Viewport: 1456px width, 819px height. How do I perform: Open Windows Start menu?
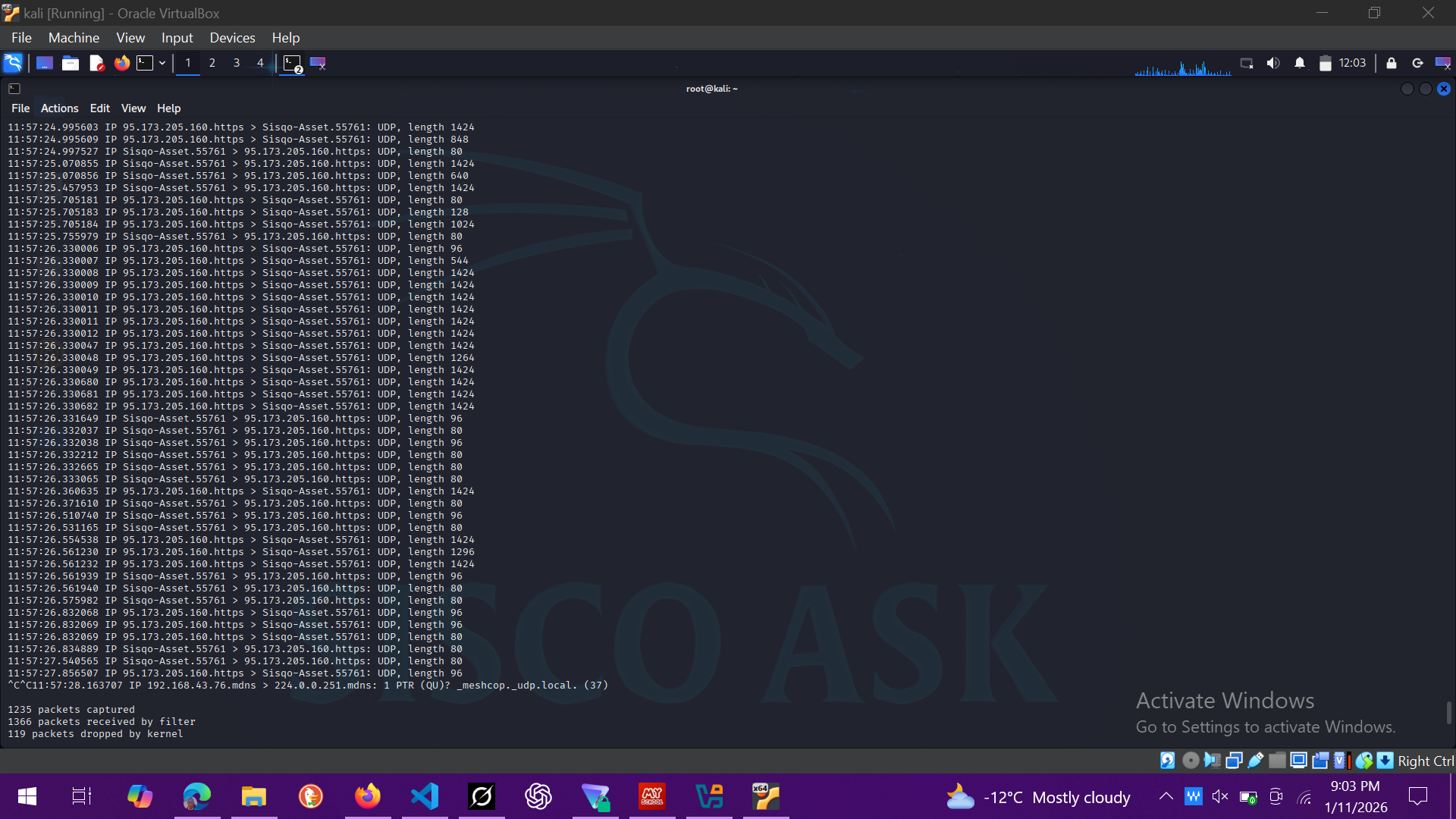(x=27, y=796)
